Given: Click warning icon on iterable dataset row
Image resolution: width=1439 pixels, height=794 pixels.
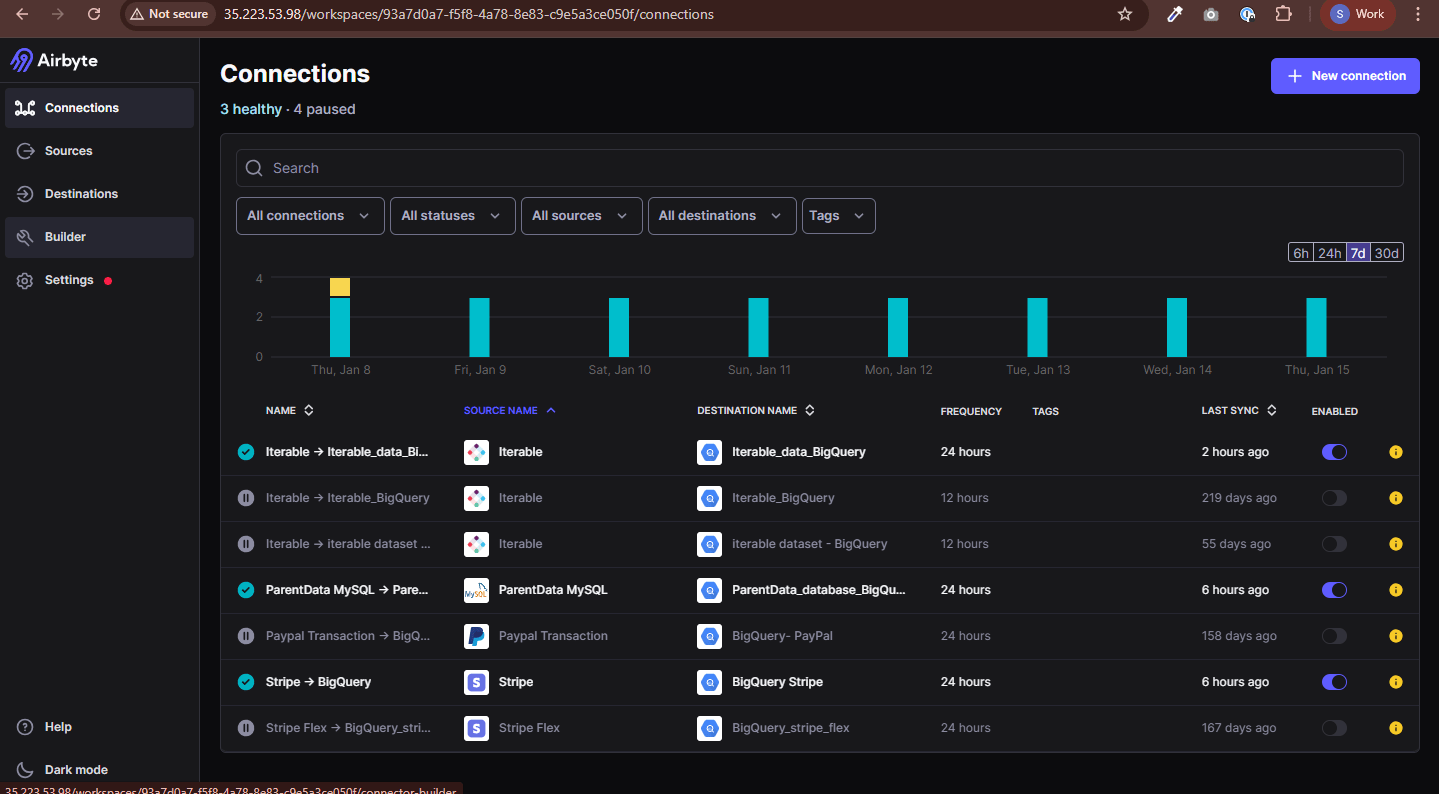Looking at the screenshot, I should coord(1396,544).
